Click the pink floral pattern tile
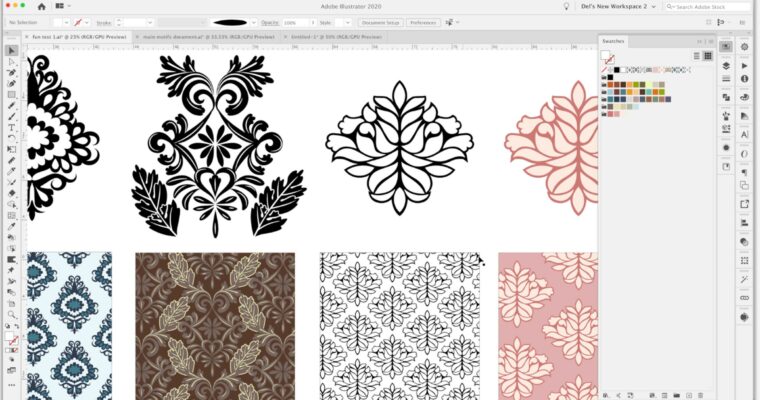The width and height of the screenshot is (760, 400). click(548, 326)
